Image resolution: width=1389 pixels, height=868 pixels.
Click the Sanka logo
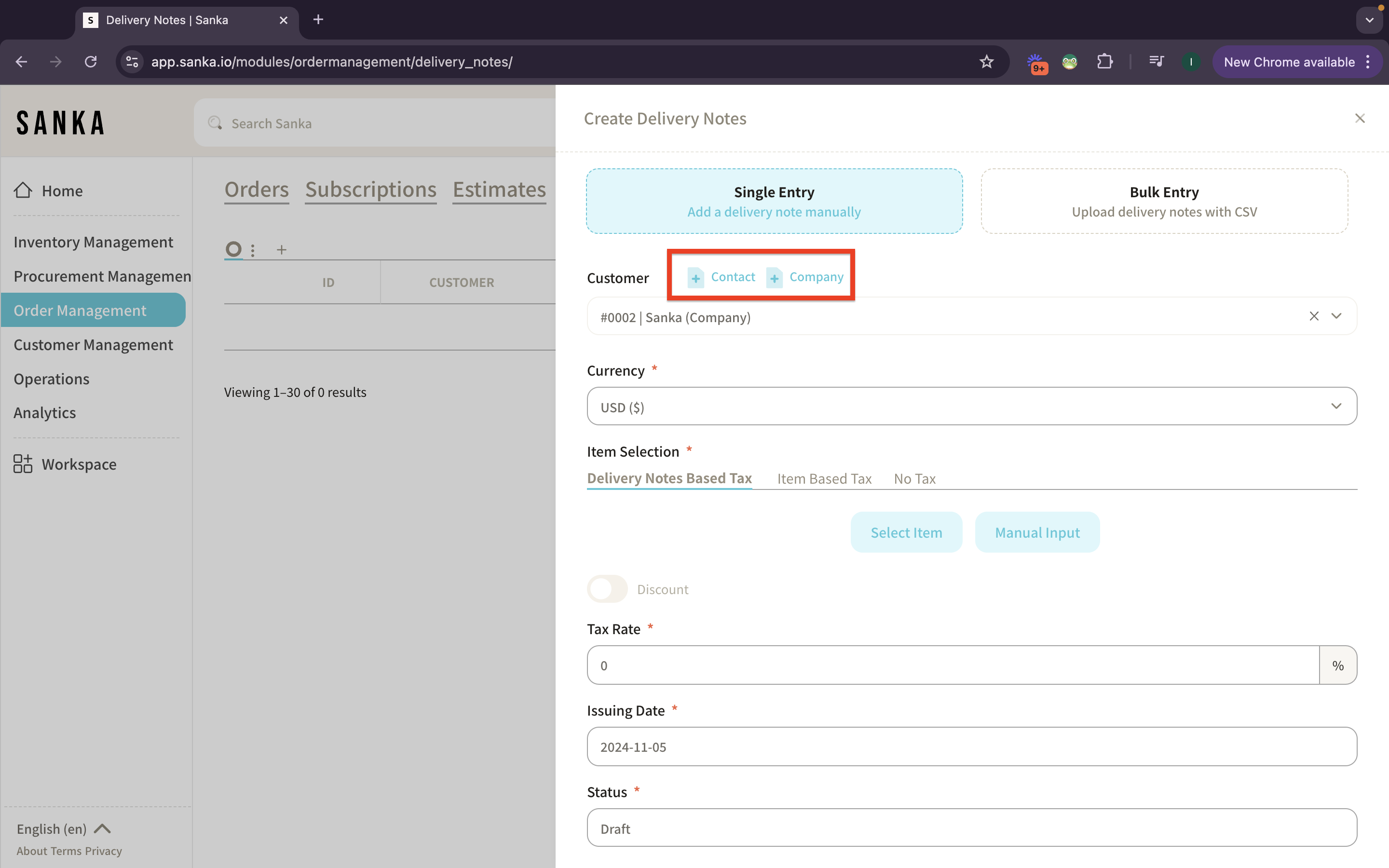[x=60, y=123]
